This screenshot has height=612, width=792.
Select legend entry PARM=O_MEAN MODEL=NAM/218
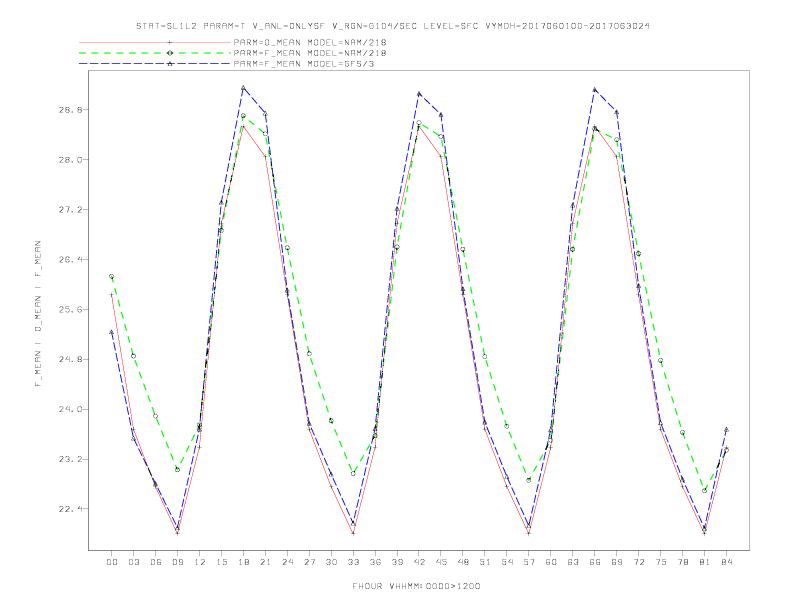(x=310, y=42)
